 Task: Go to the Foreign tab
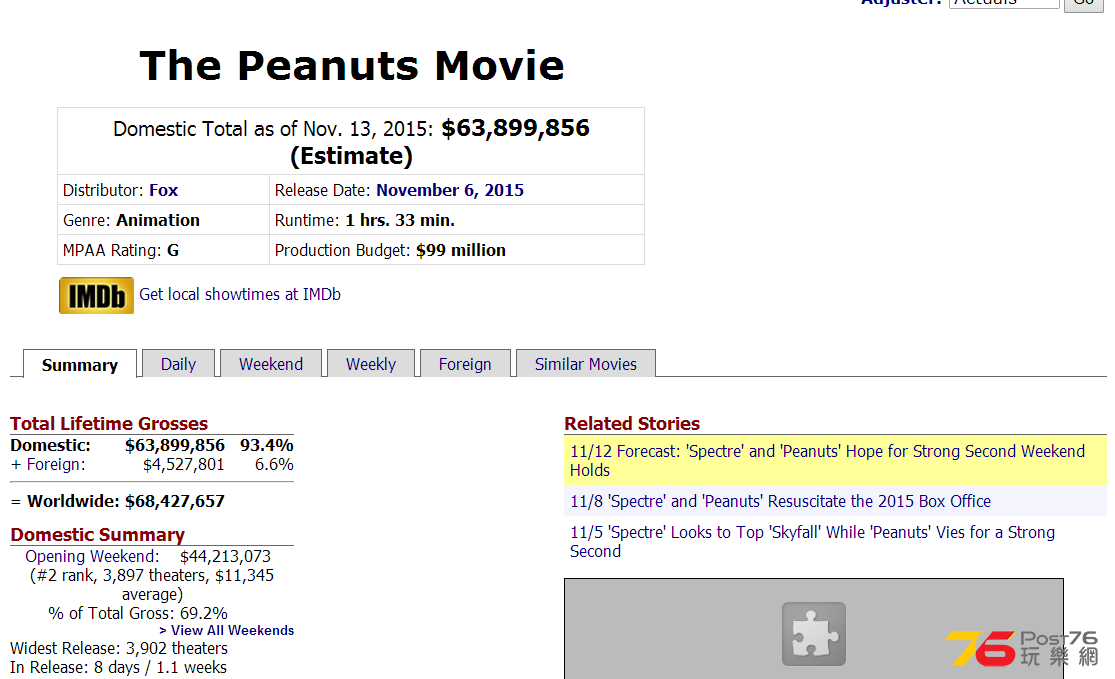tap(465, 364)
